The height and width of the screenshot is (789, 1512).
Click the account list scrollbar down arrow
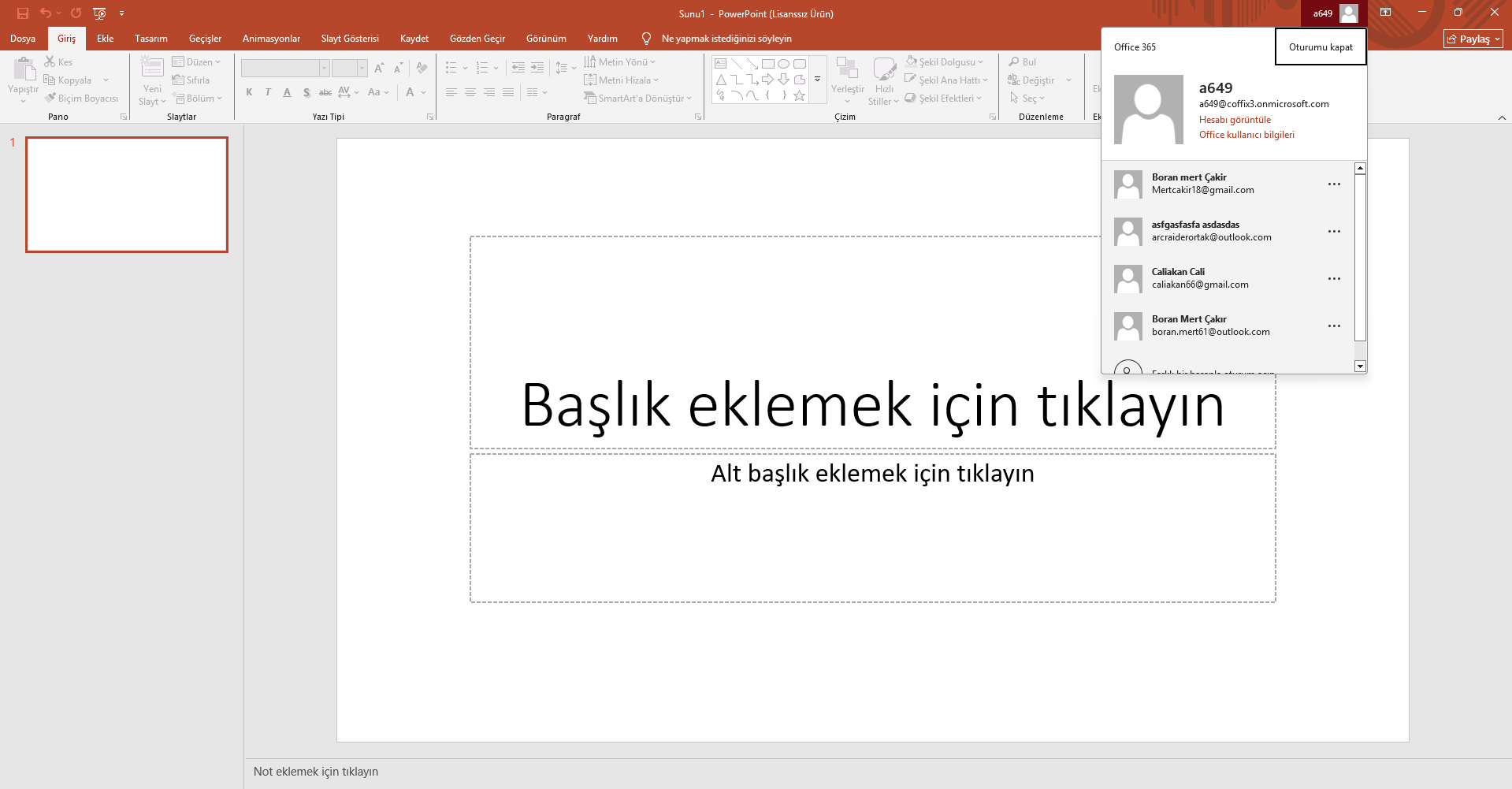tap(1360, 366)
